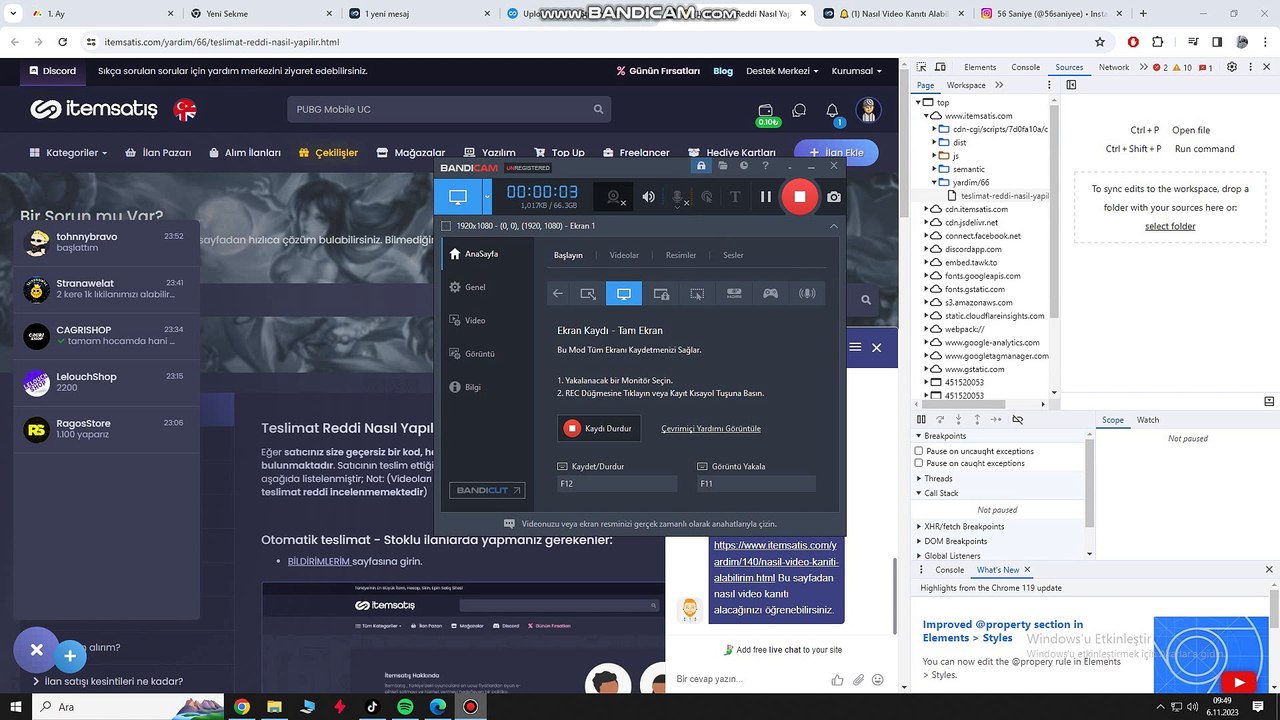The image size is (1280, 720).
Task: Switch to the DevTools Network tab
Action: pos(1114,67)
